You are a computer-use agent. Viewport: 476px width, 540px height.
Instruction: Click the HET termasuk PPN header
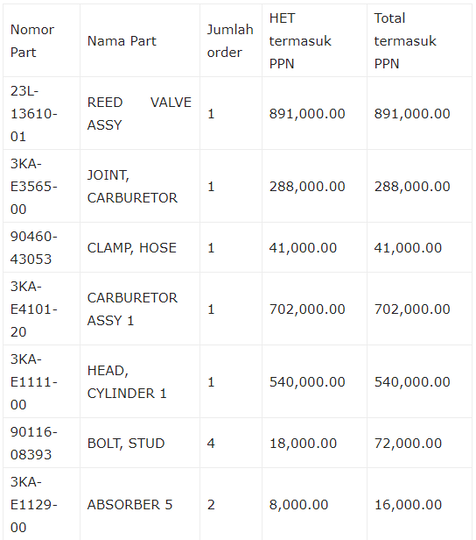[300, 41]
